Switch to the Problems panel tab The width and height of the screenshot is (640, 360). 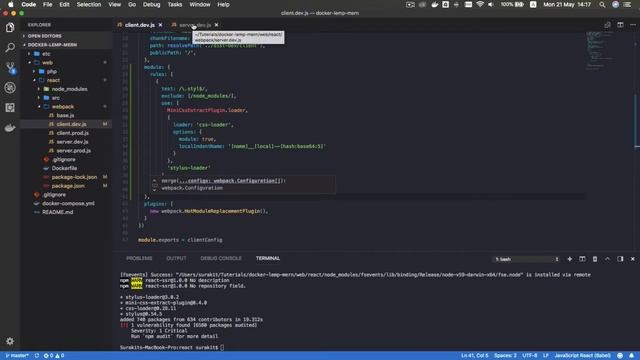click(139, 258)
